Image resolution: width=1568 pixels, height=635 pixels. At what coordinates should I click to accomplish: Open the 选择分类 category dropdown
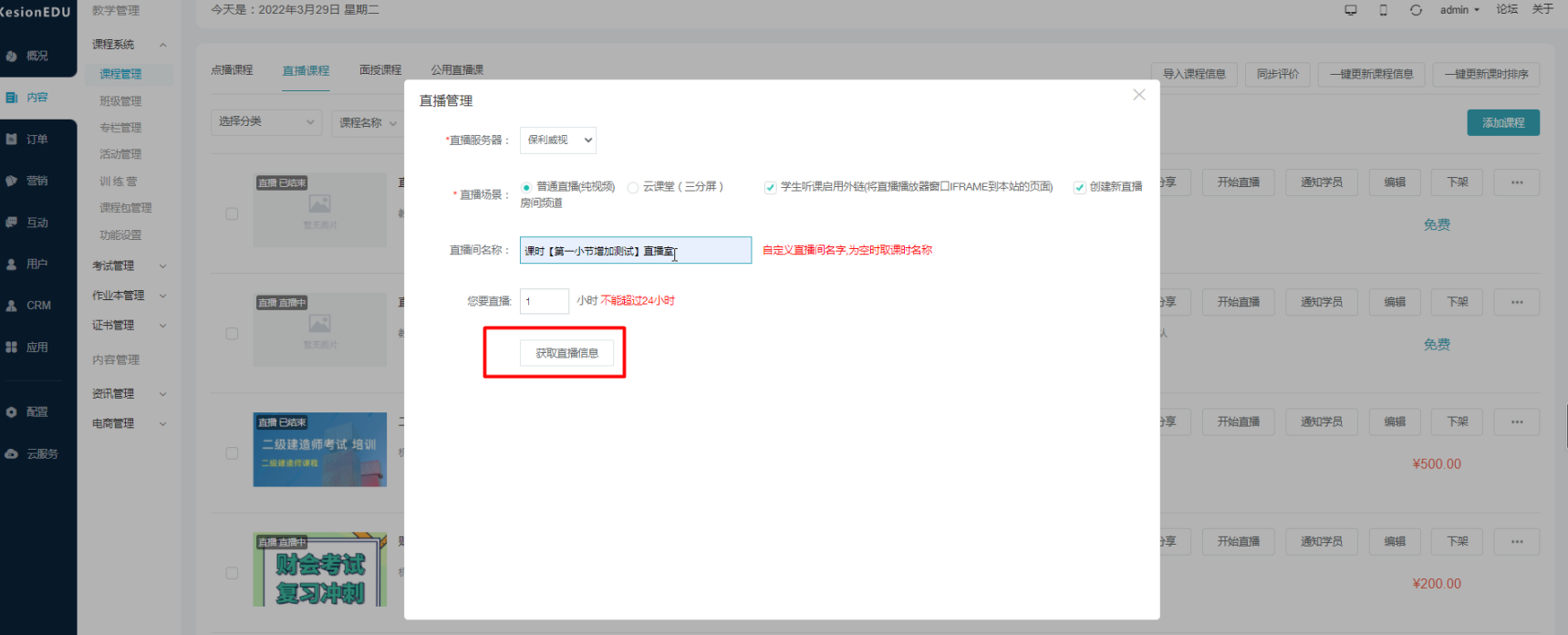tap(265, 122)
